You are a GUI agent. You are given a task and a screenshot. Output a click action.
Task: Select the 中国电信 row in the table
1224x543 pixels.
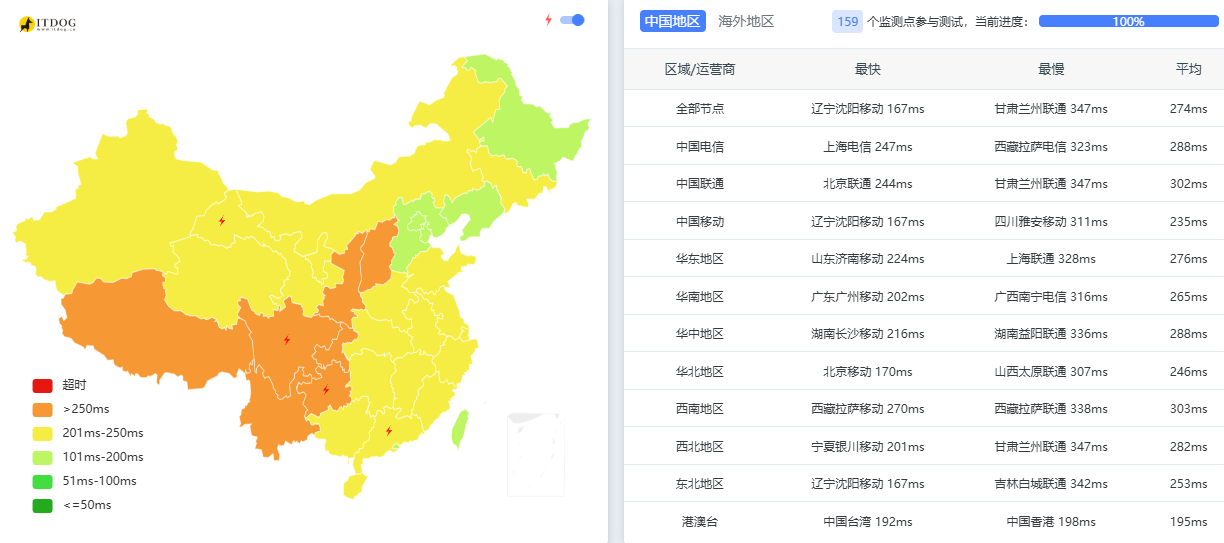[699, 146]
